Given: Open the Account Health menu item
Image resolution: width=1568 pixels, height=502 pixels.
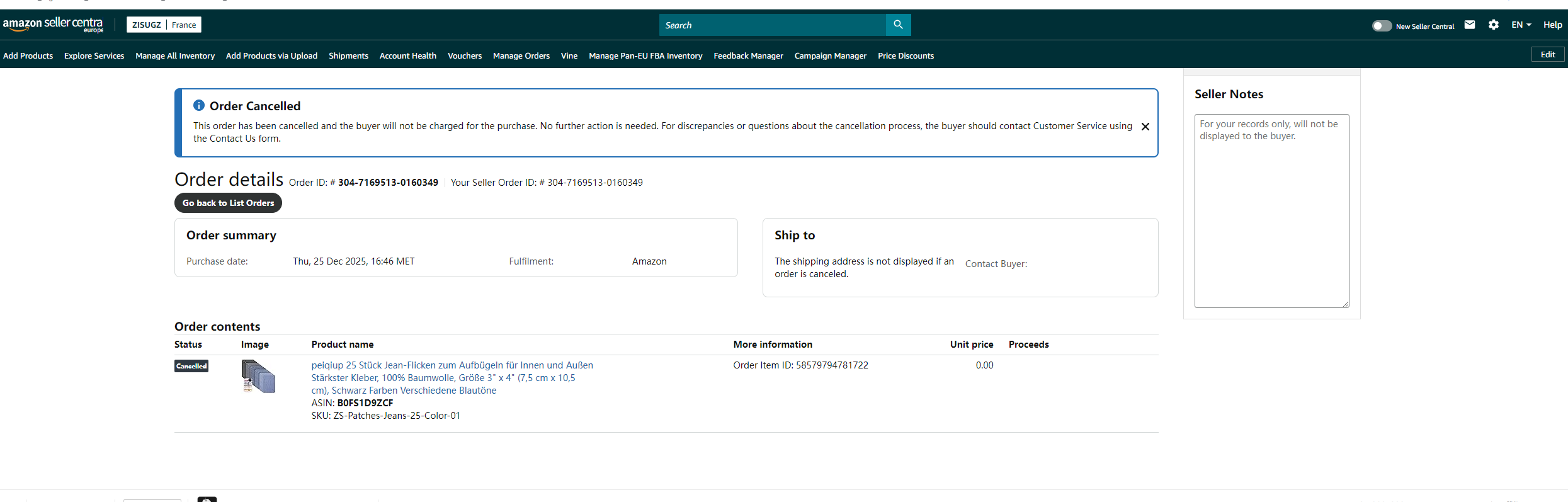Looking at the screenshot, I should click(x=407, y=55).
